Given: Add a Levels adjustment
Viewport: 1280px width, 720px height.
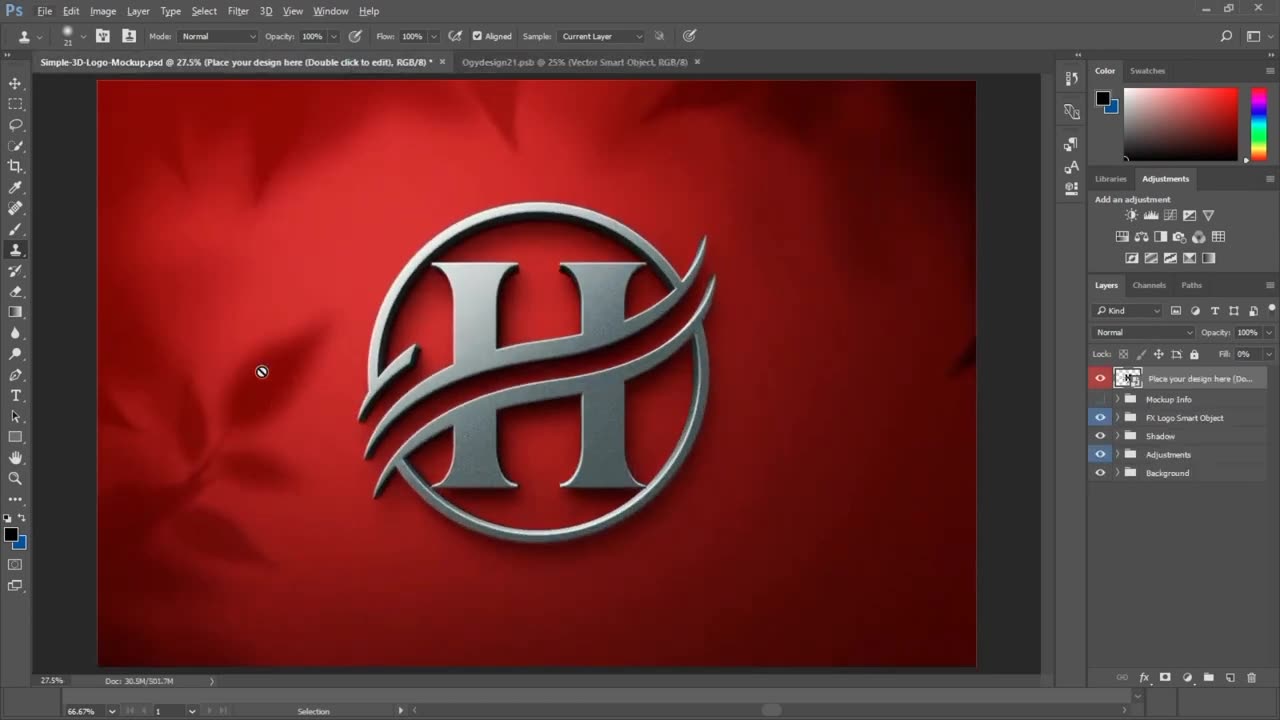Looking at the screenshot, I should pyautogui.click(x=1150, y=215).
